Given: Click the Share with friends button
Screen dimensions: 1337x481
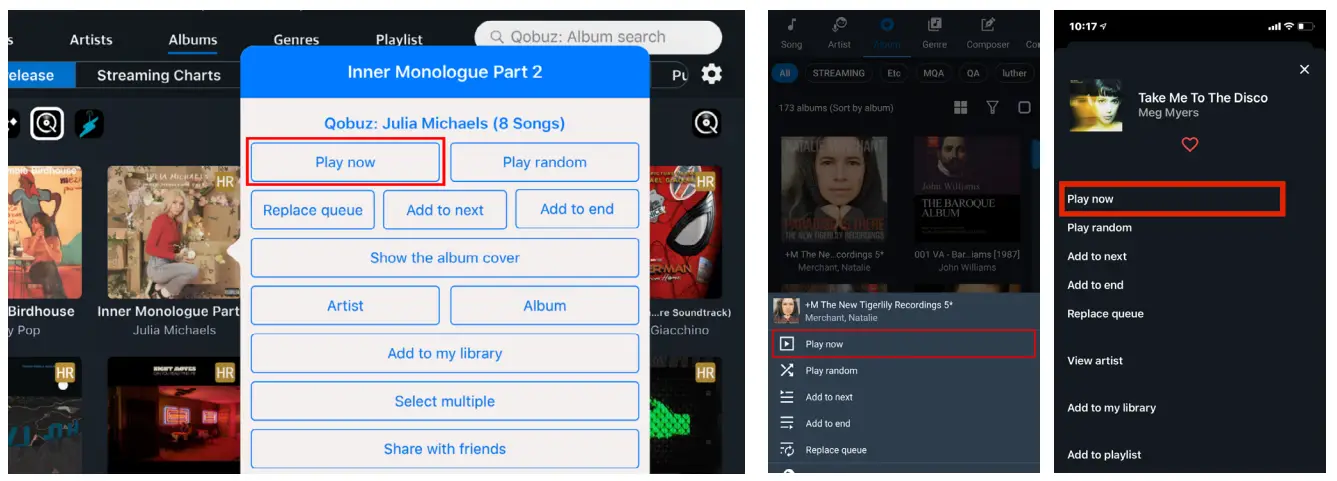Looking at the screenshot, I should click(x=445, y=449).
